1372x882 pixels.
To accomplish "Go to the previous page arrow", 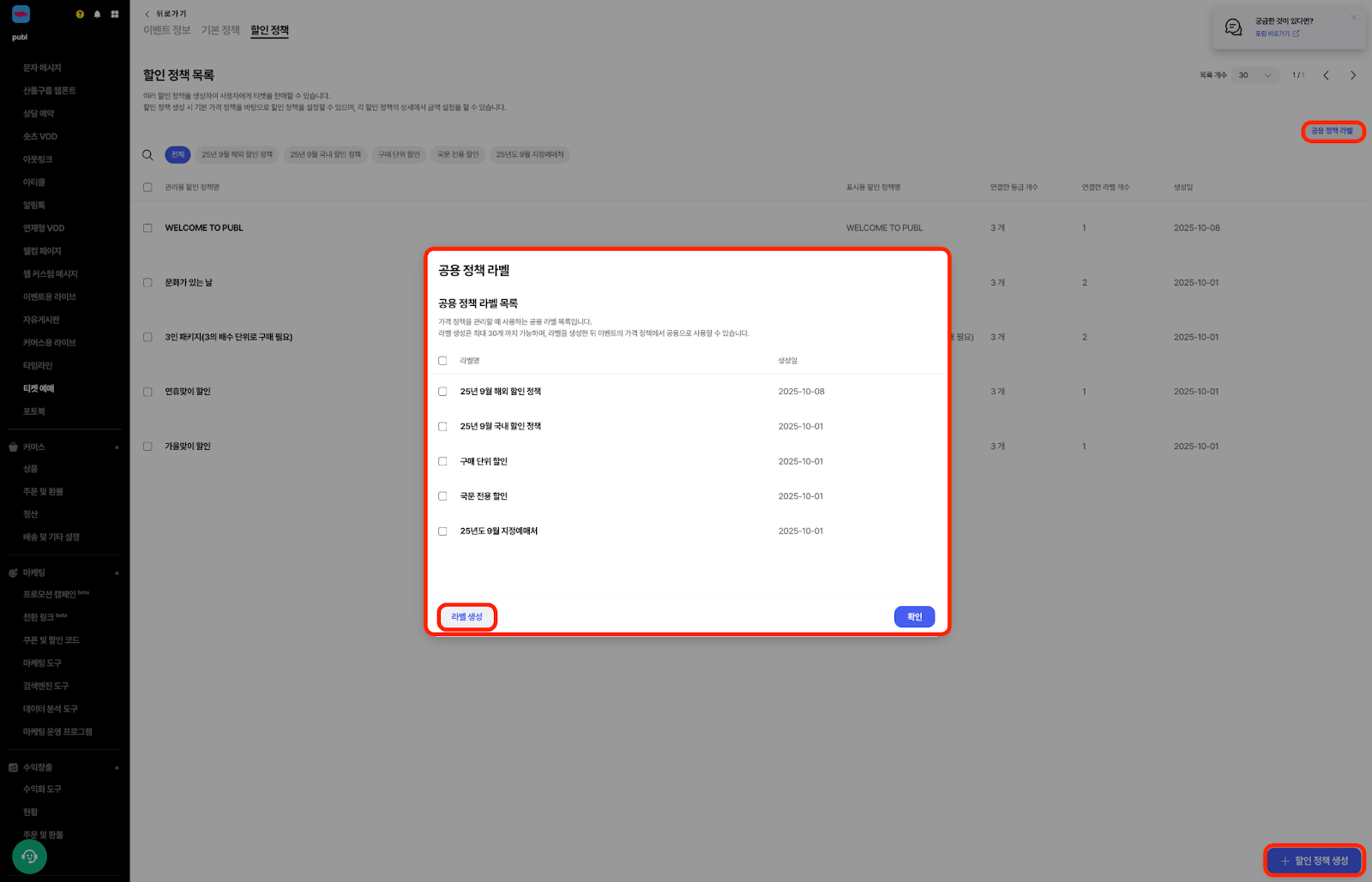I will [1326, 75].
